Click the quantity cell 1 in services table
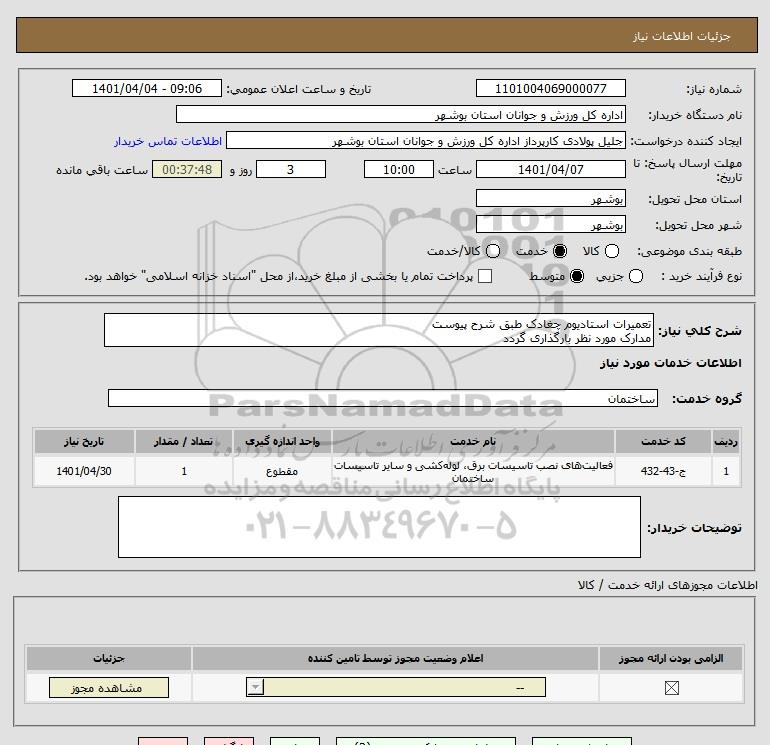The height and width of the screenshot is (745, 770). pyautogui.click(x=184, y=471)
